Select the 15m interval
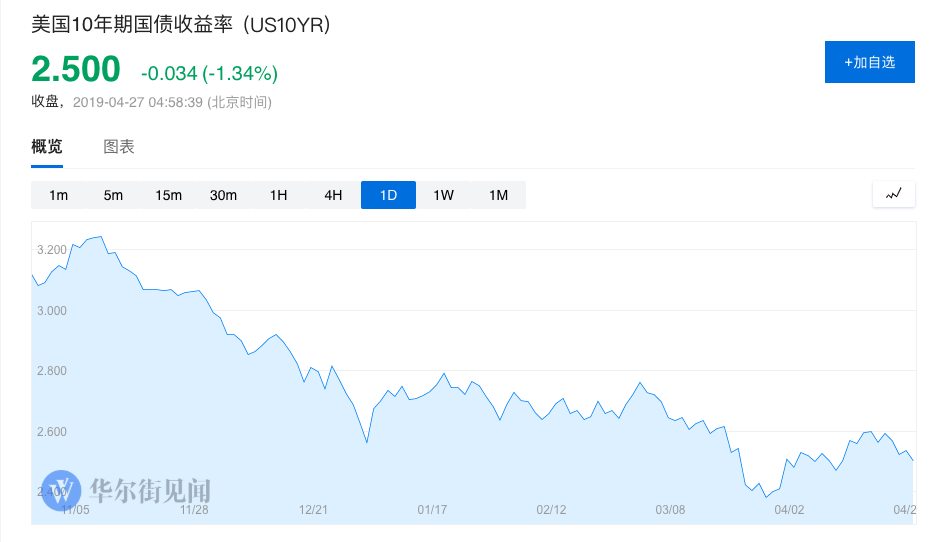The image size is (936, 542). [168, 195]
